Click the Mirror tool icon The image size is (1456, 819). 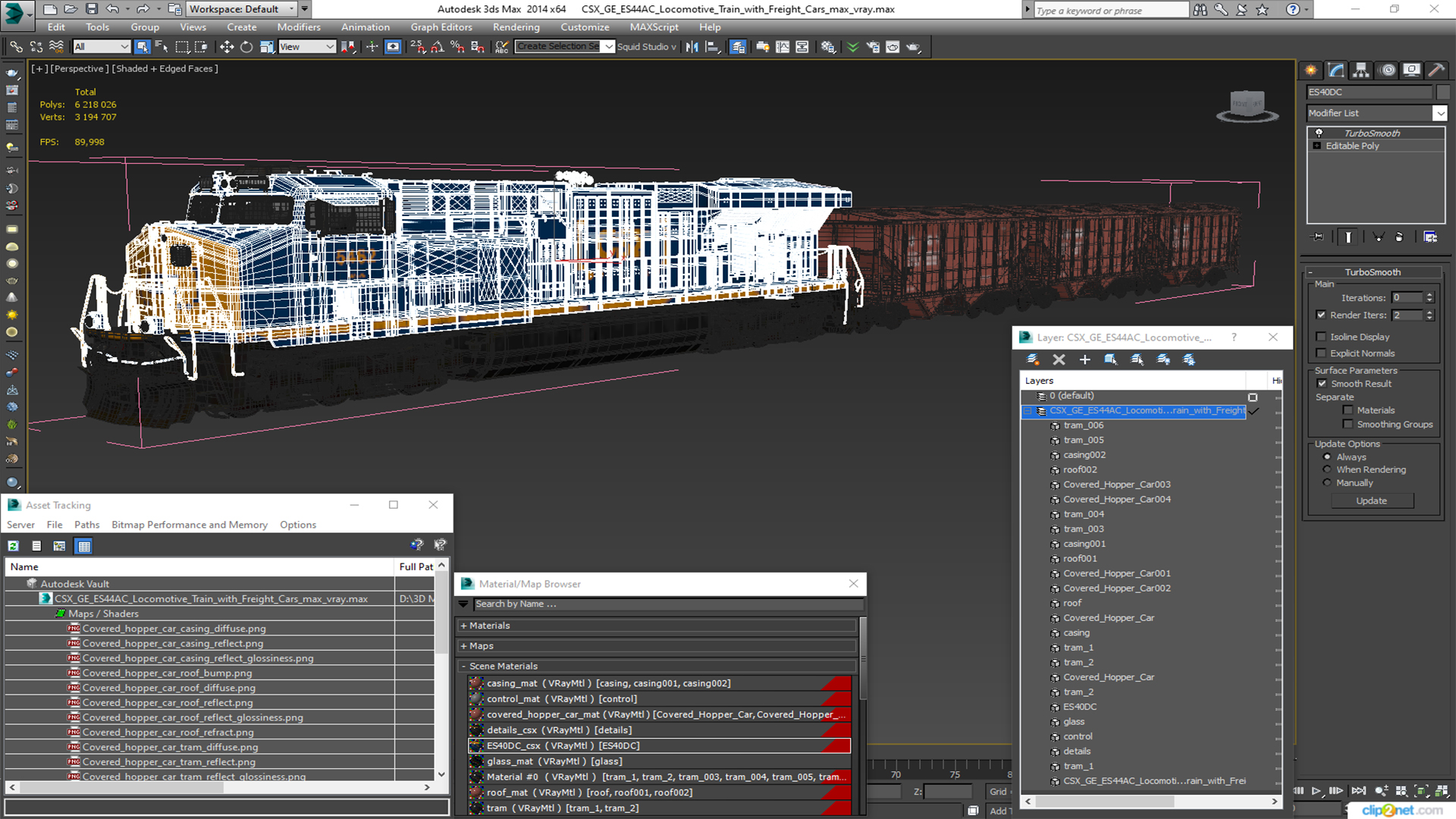pyautogui.click(x=692, y=47)
